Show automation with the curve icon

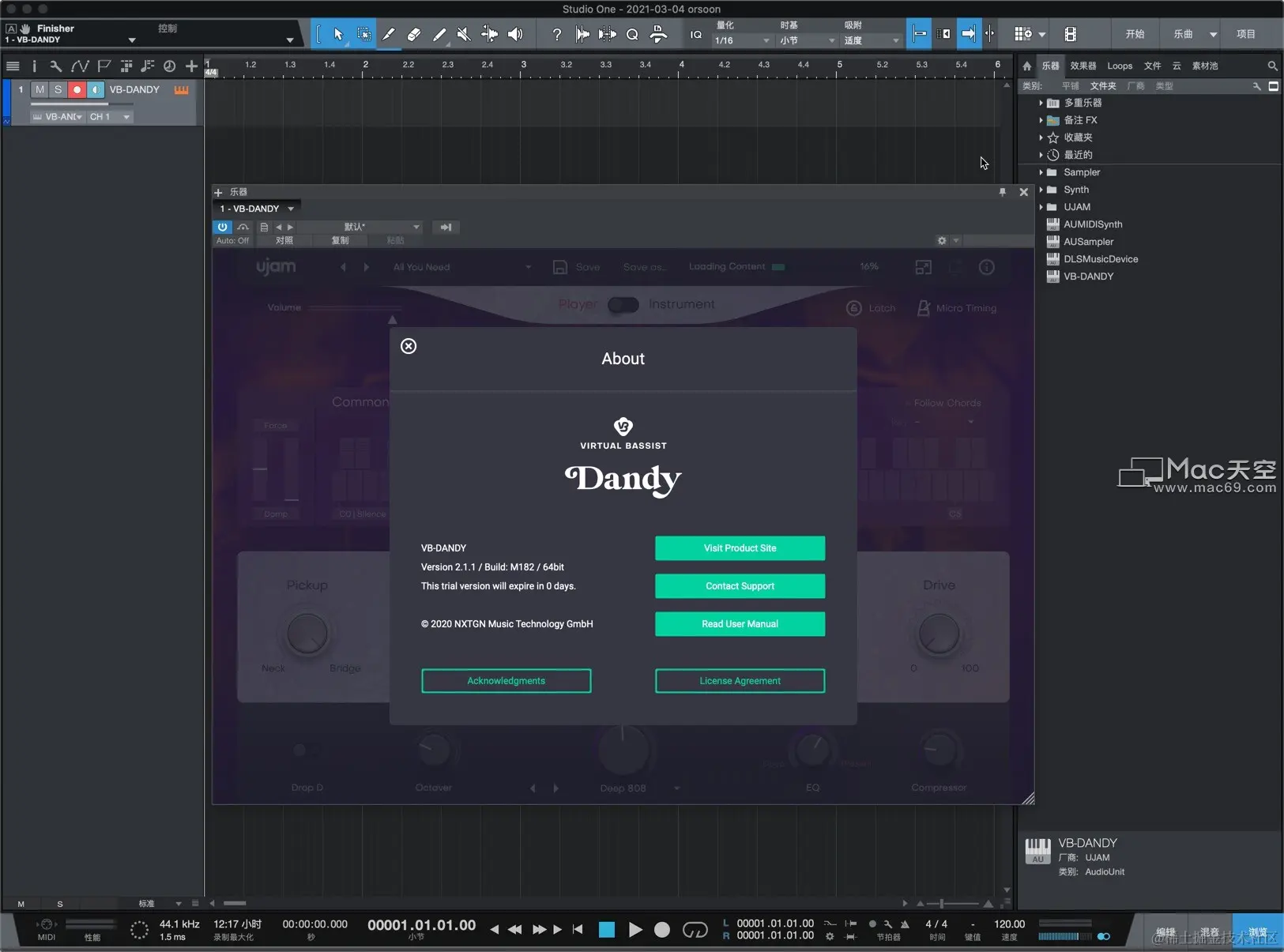[x=80, y=66]
